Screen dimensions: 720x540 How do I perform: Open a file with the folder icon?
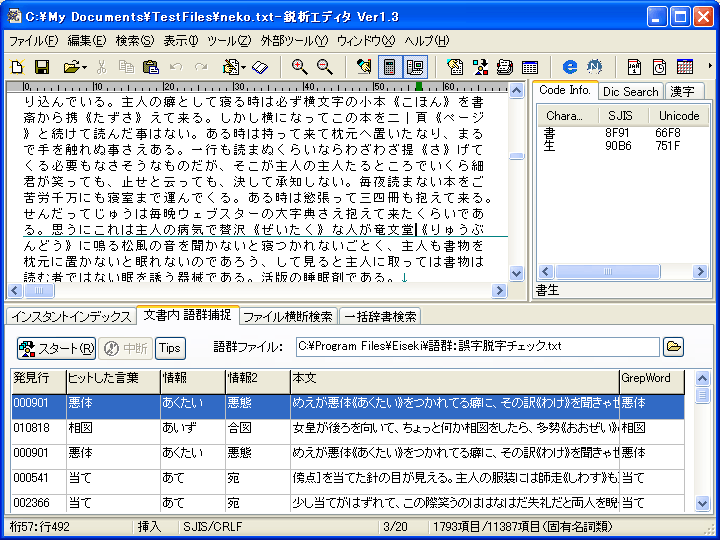pyautogui.click(x=72, y=67)
